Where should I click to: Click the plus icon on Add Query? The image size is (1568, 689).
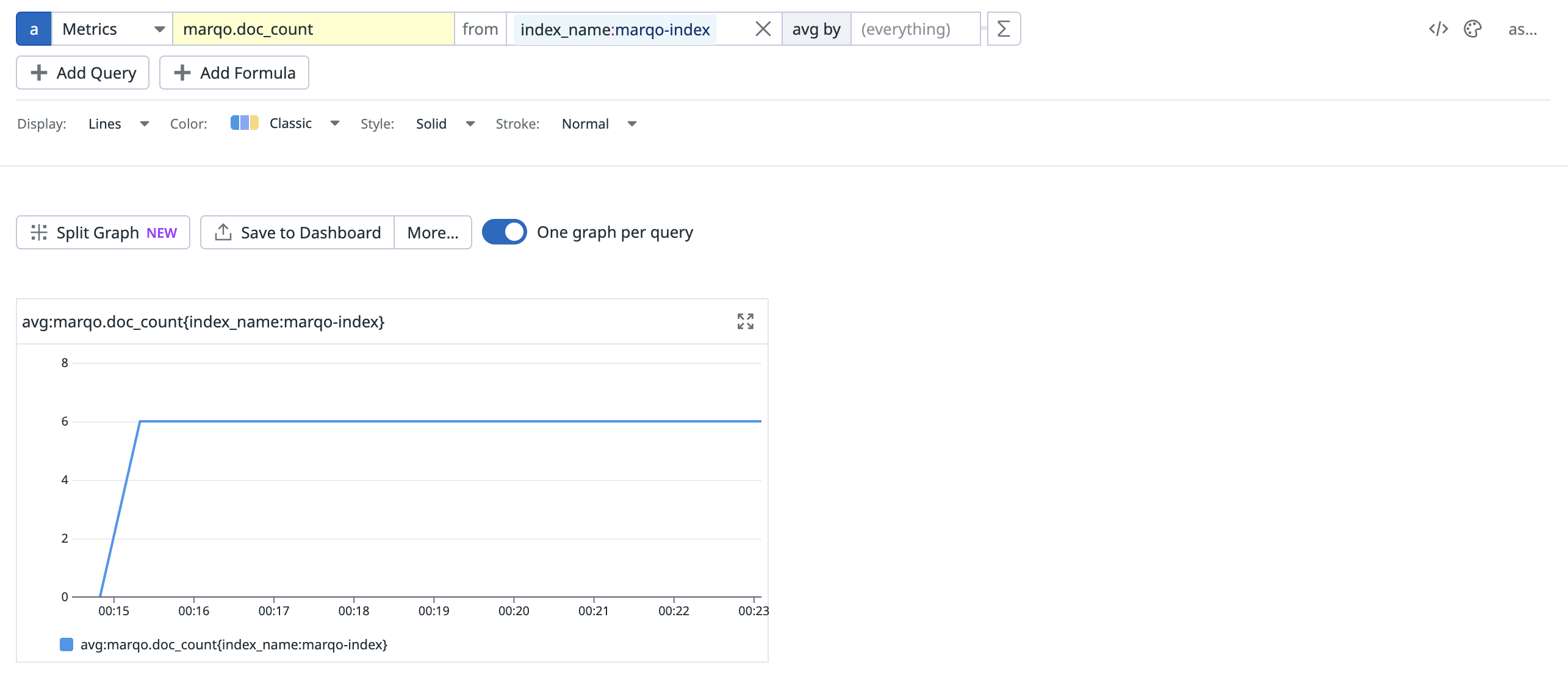tap(39, 73)
